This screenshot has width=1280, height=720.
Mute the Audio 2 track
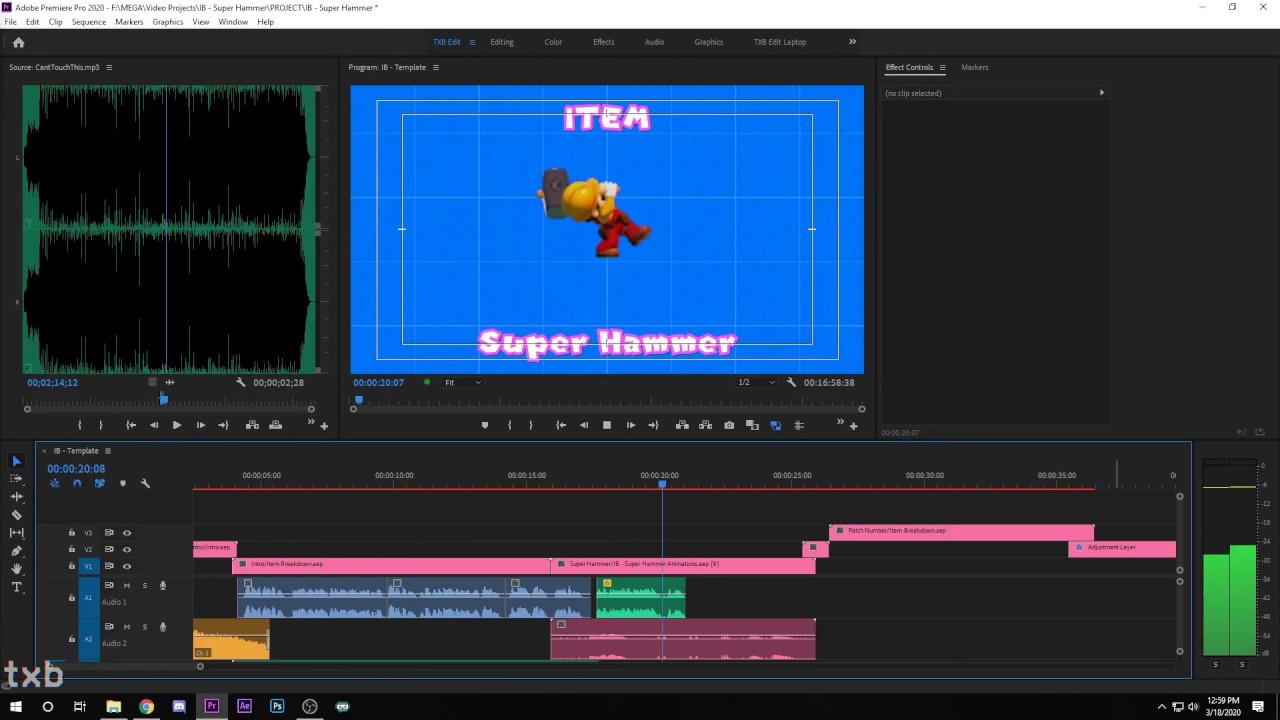[x=127, y=627]
